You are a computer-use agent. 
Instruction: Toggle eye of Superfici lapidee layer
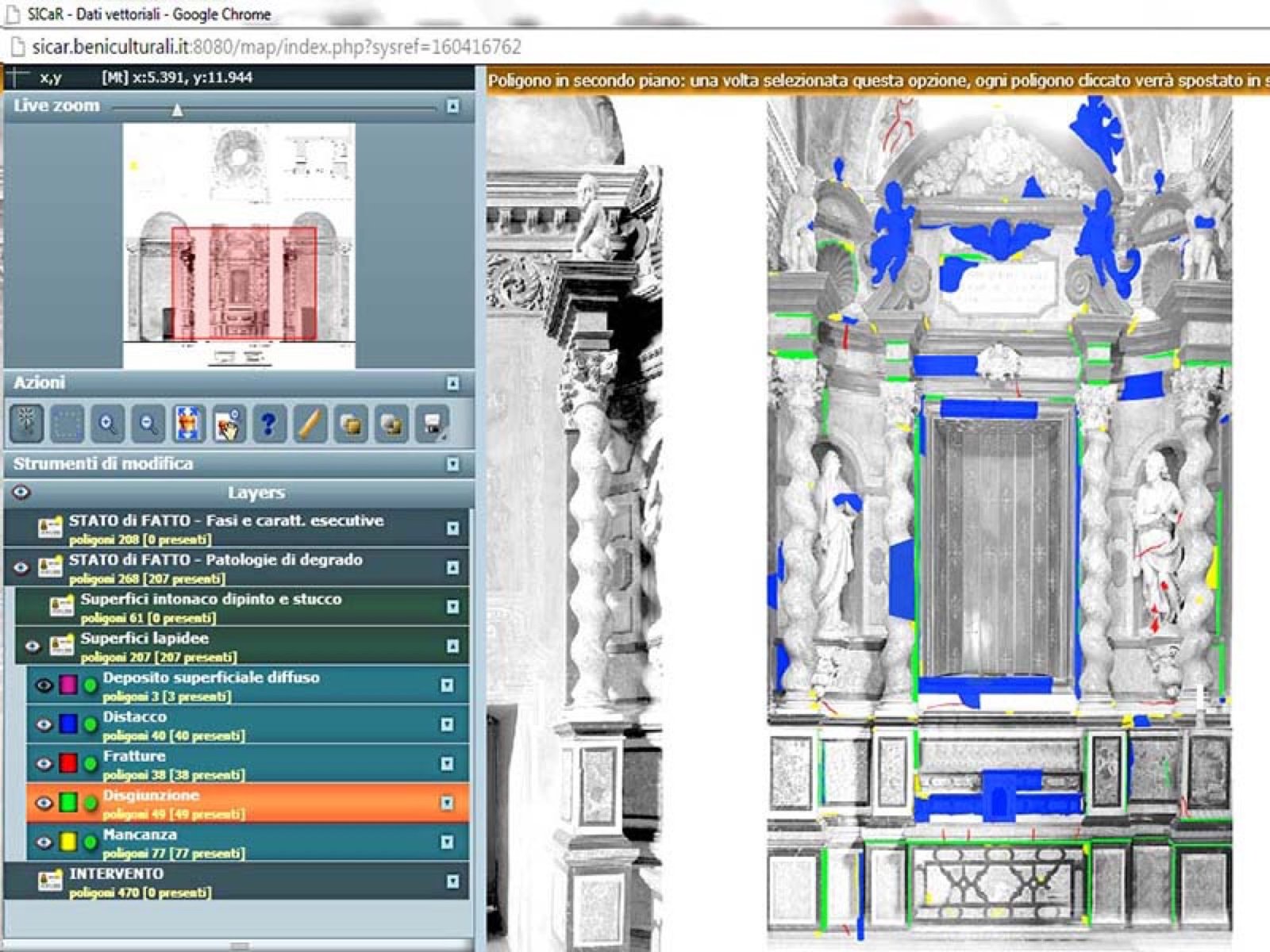click(x=33, y=646)
